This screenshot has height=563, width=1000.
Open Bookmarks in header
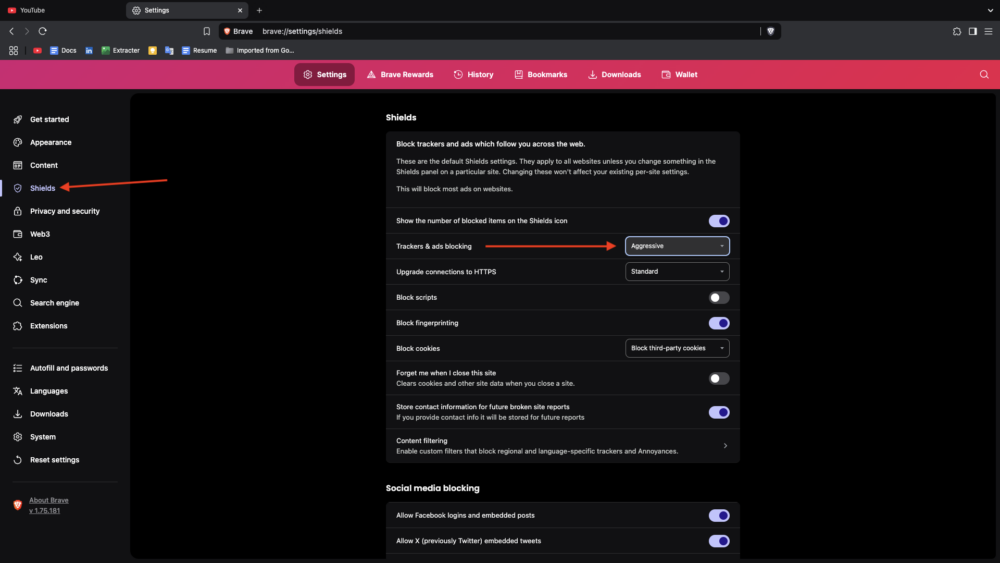(541, 75)
